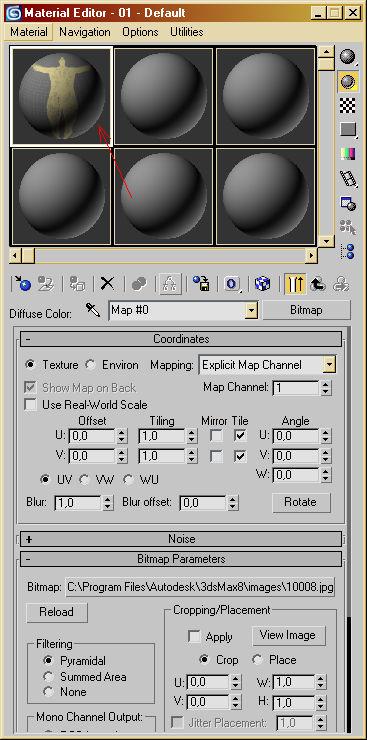Enable the Cropping Apply checkbox
The height and width of the screenshot is (740, 367).
pos(194,636)
